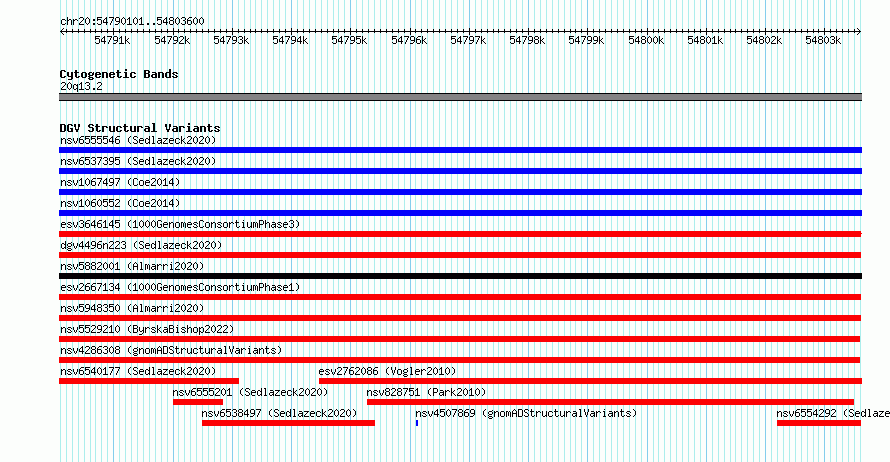Image resolution: width=890 pixels, height=462 pixels.
Task: Select the nsv5948350 (Almarri2020) label
Action: [x=132, y=308]
